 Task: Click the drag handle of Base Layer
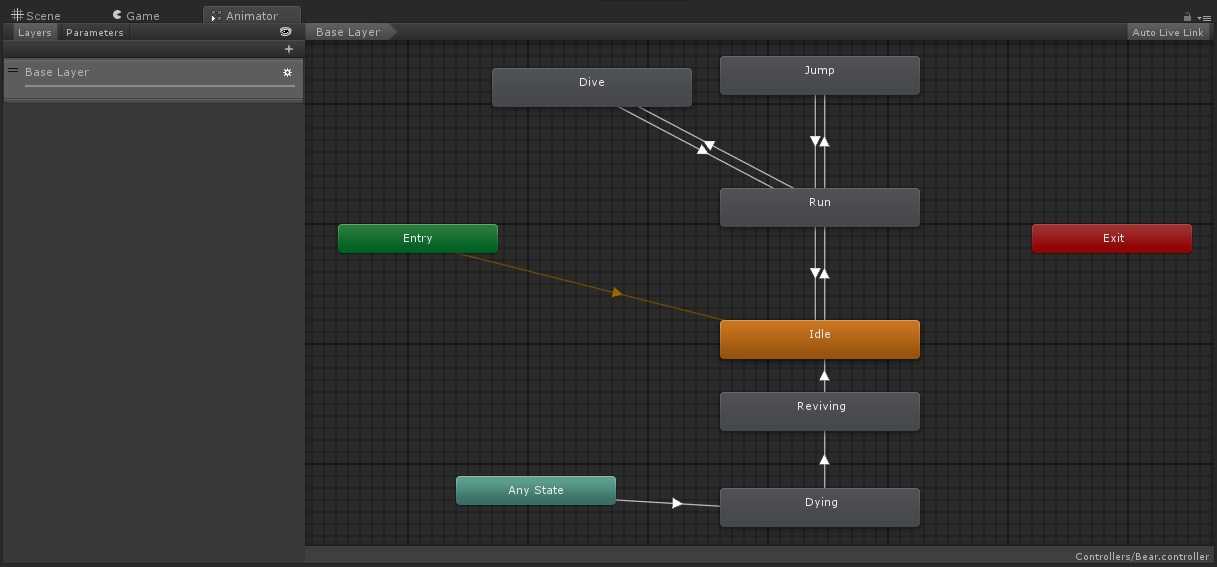[13, 71]
